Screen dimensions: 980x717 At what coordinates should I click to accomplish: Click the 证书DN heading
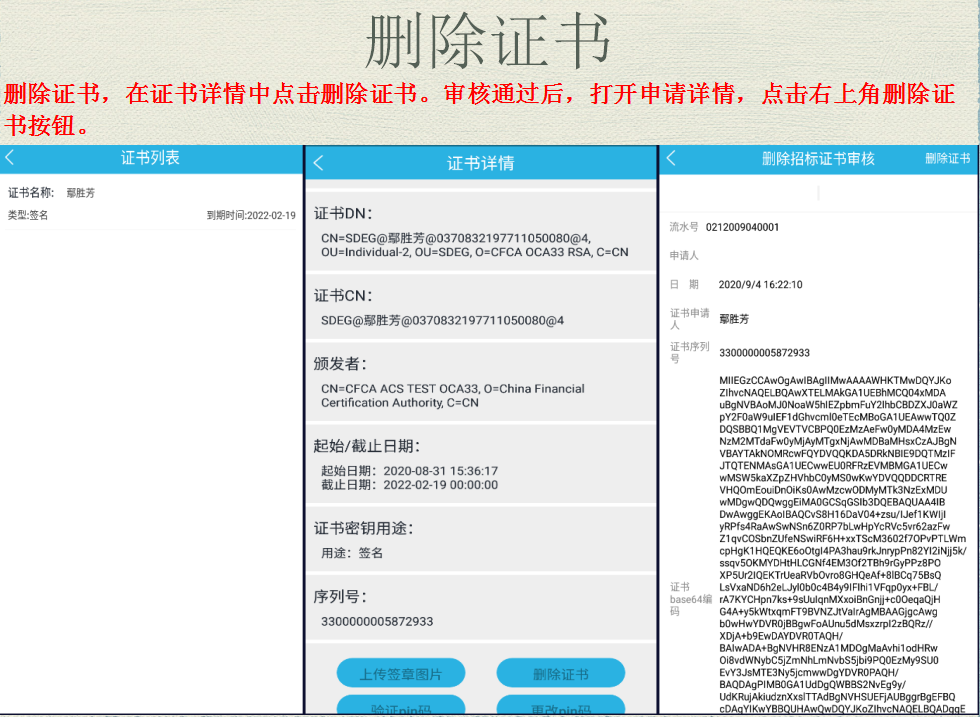click(343, 214)
